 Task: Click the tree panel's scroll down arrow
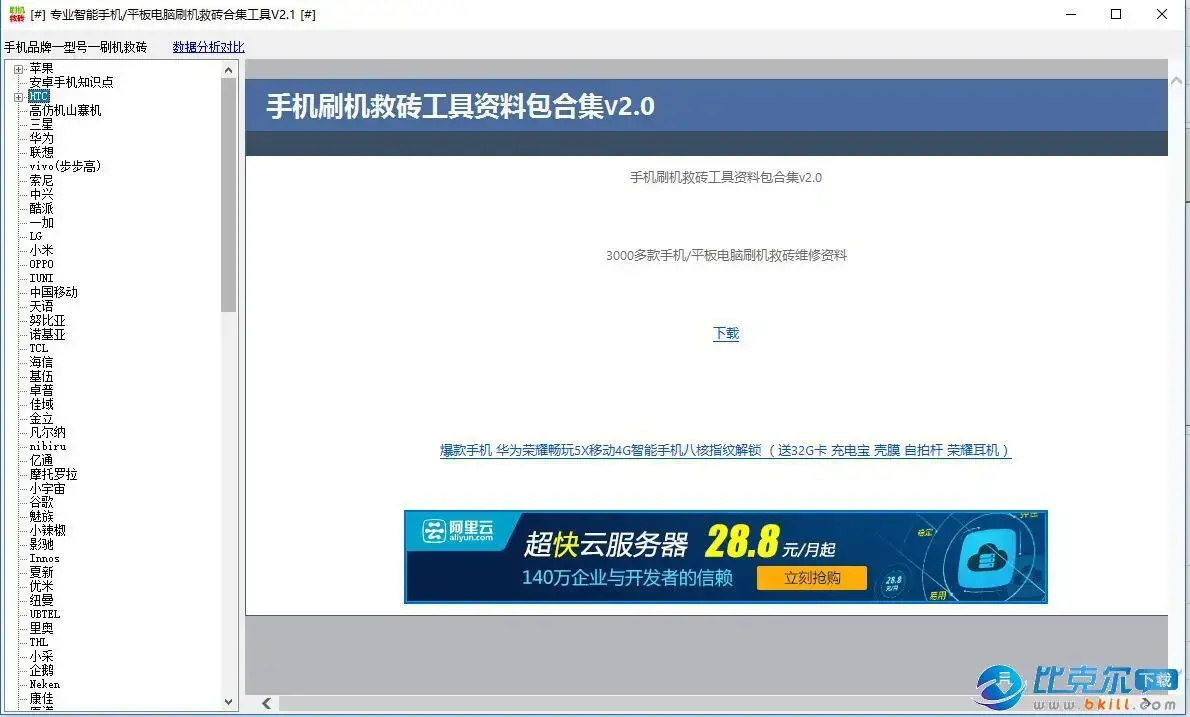[x=229, y=702]
